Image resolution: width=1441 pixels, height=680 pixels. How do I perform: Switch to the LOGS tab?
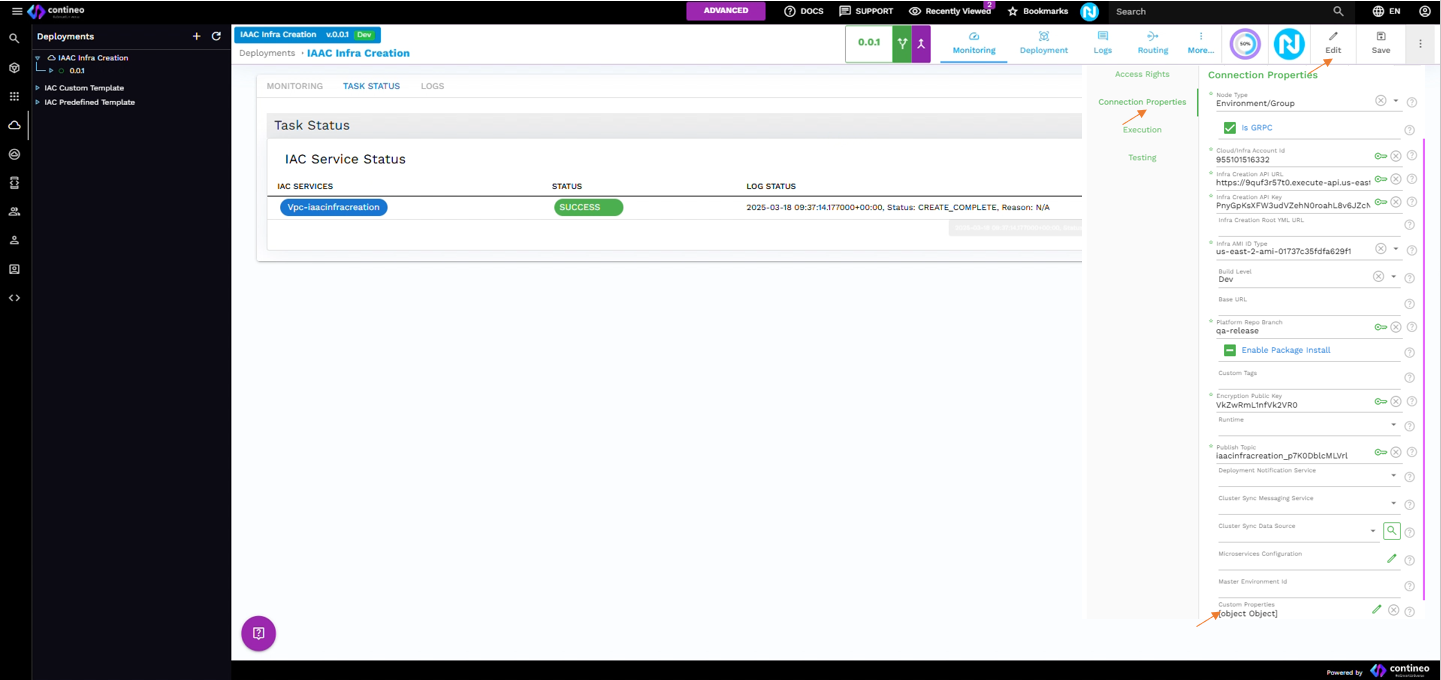pos(432,86)
